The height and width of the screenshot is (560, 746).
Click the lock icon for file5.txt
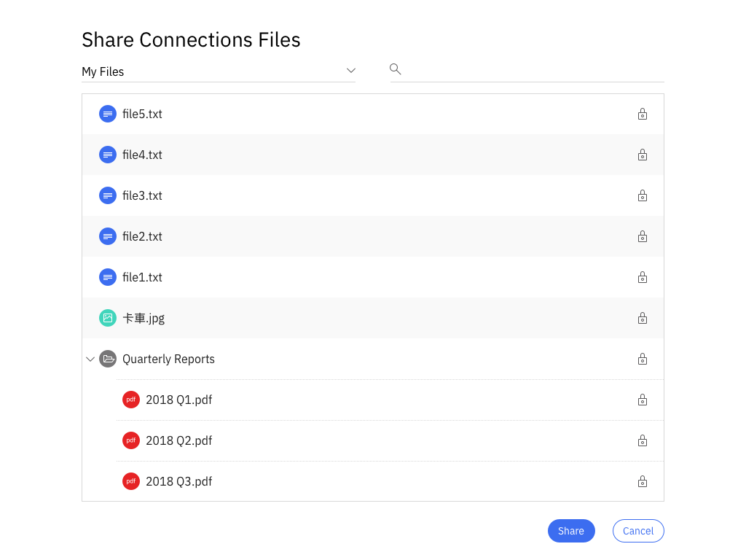click(x=642, y=114)
